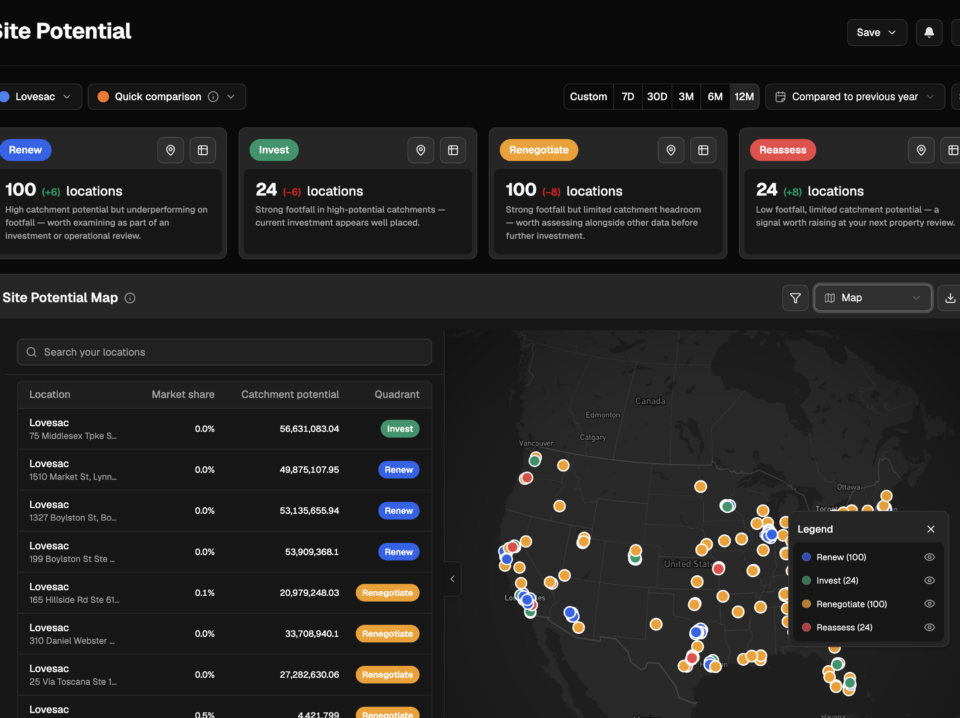Click the Quick comparison info icon
This screenshot has height=718, width=960.
tap(213, 97)
